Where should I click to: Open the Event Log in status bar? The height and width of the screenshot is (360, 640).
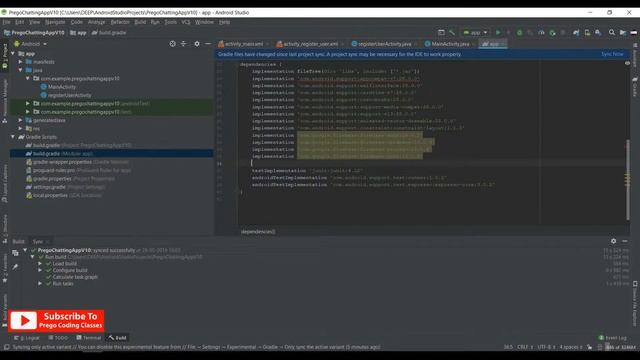[x=612, y=338]
